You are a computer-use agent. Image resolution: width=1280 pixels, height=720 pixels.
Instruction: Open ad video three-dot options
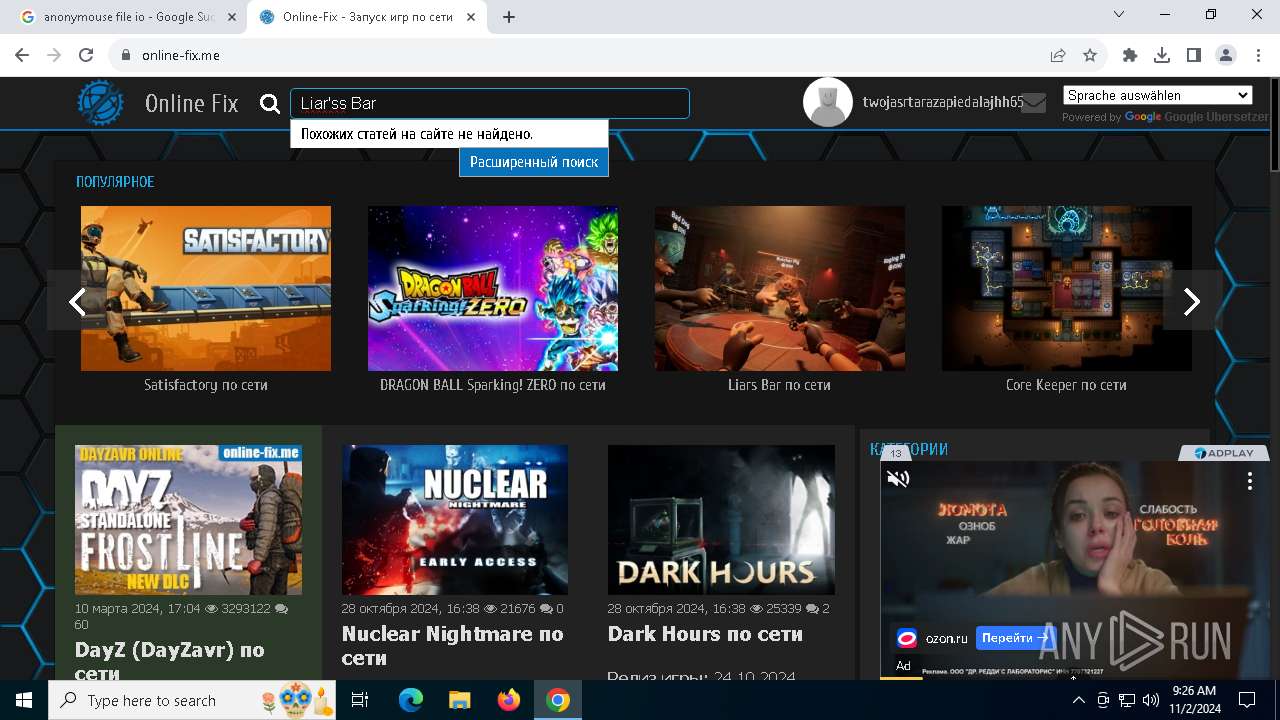tap(1249, 481)
